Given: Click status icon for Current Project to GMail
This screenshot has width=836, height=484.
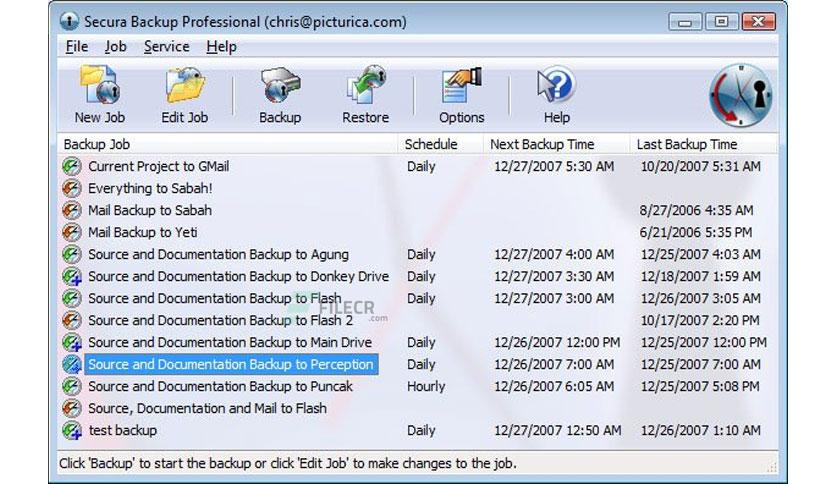Looking at the screenshot, I should (71, 166).
